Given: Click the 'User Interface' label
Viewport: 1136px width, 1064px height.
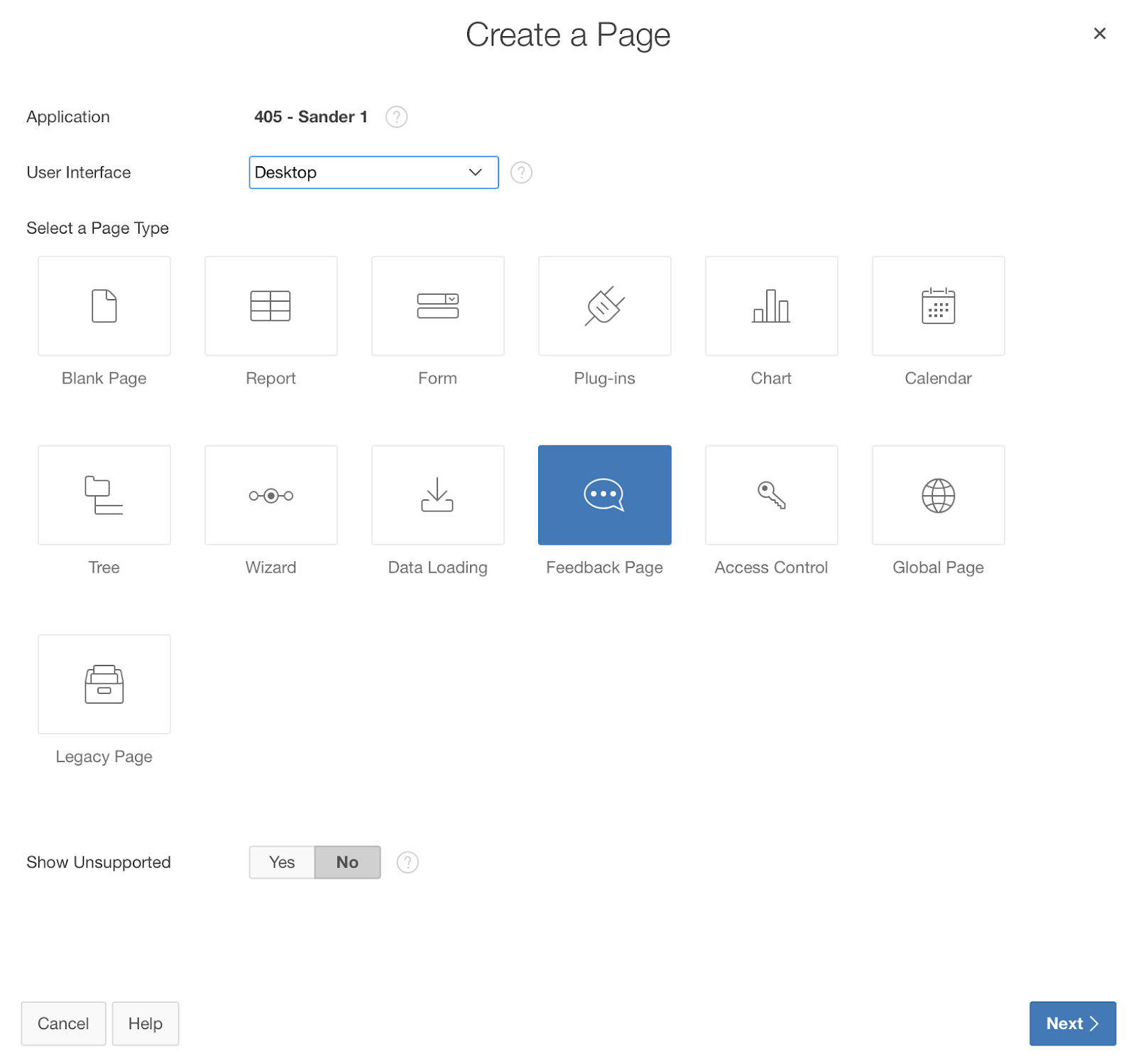Looking at the screenshot, I should 79,173.
